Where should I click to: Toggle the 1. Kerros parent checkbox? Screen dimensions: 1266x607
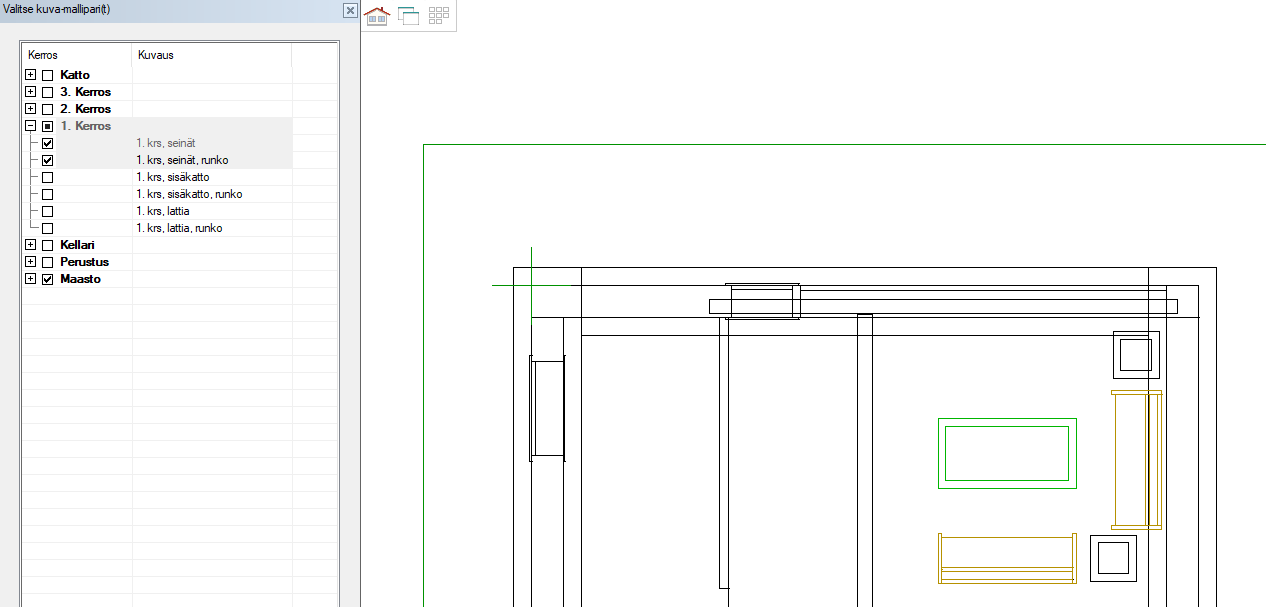(47, 126)
